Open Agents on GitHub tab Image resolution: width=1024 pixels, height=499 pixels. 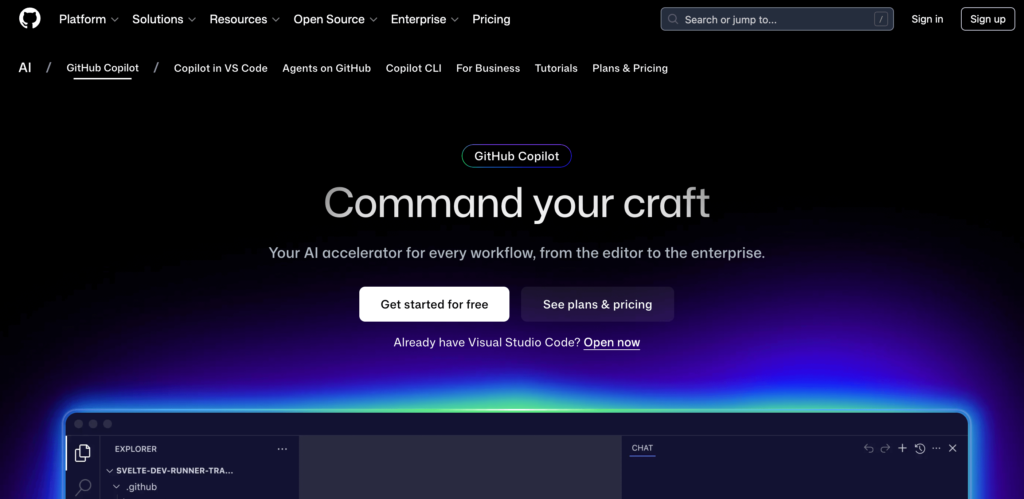[x=327, y=68]
